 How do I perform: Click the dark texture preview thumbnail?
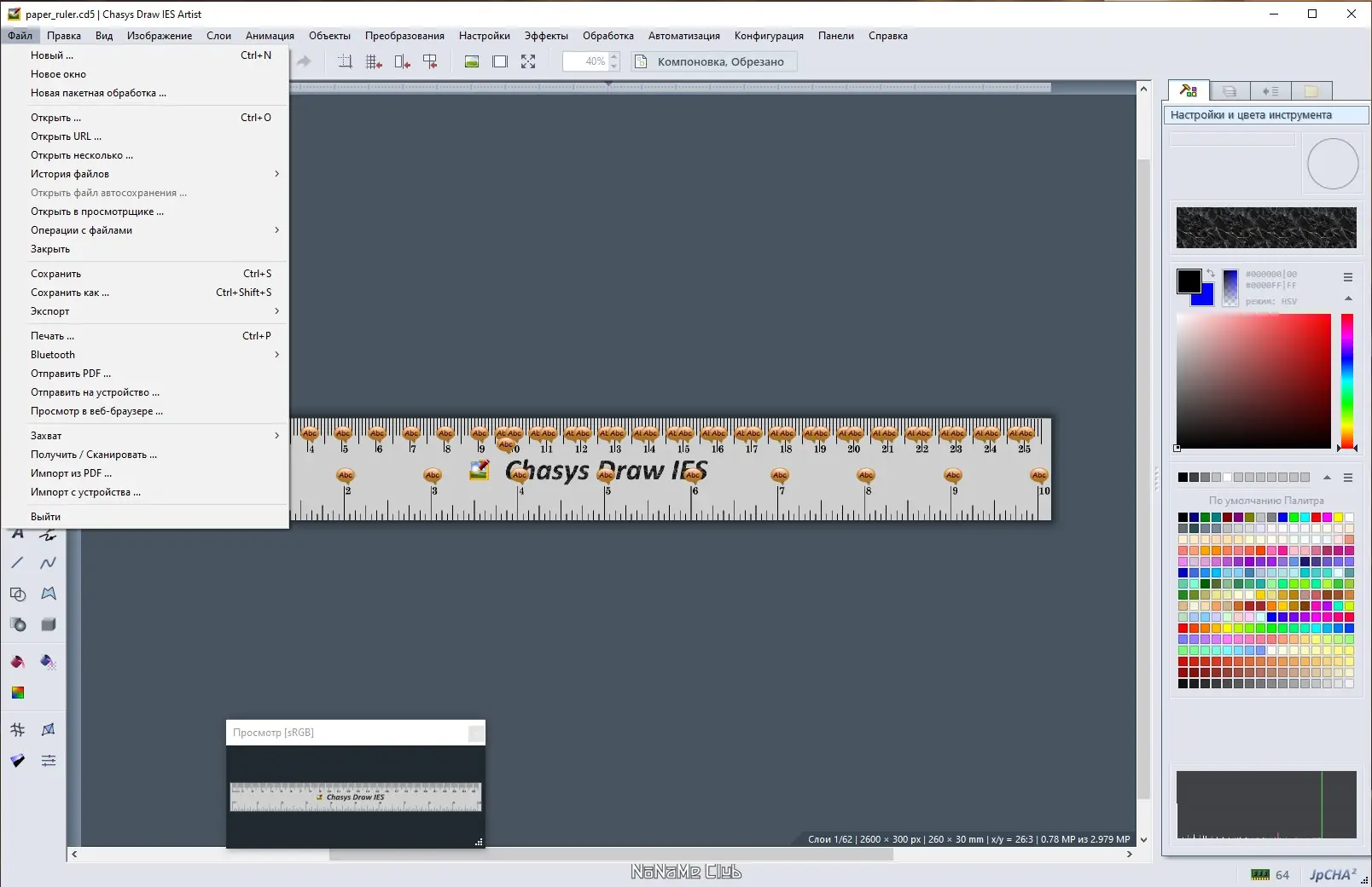click(1266, 228)
